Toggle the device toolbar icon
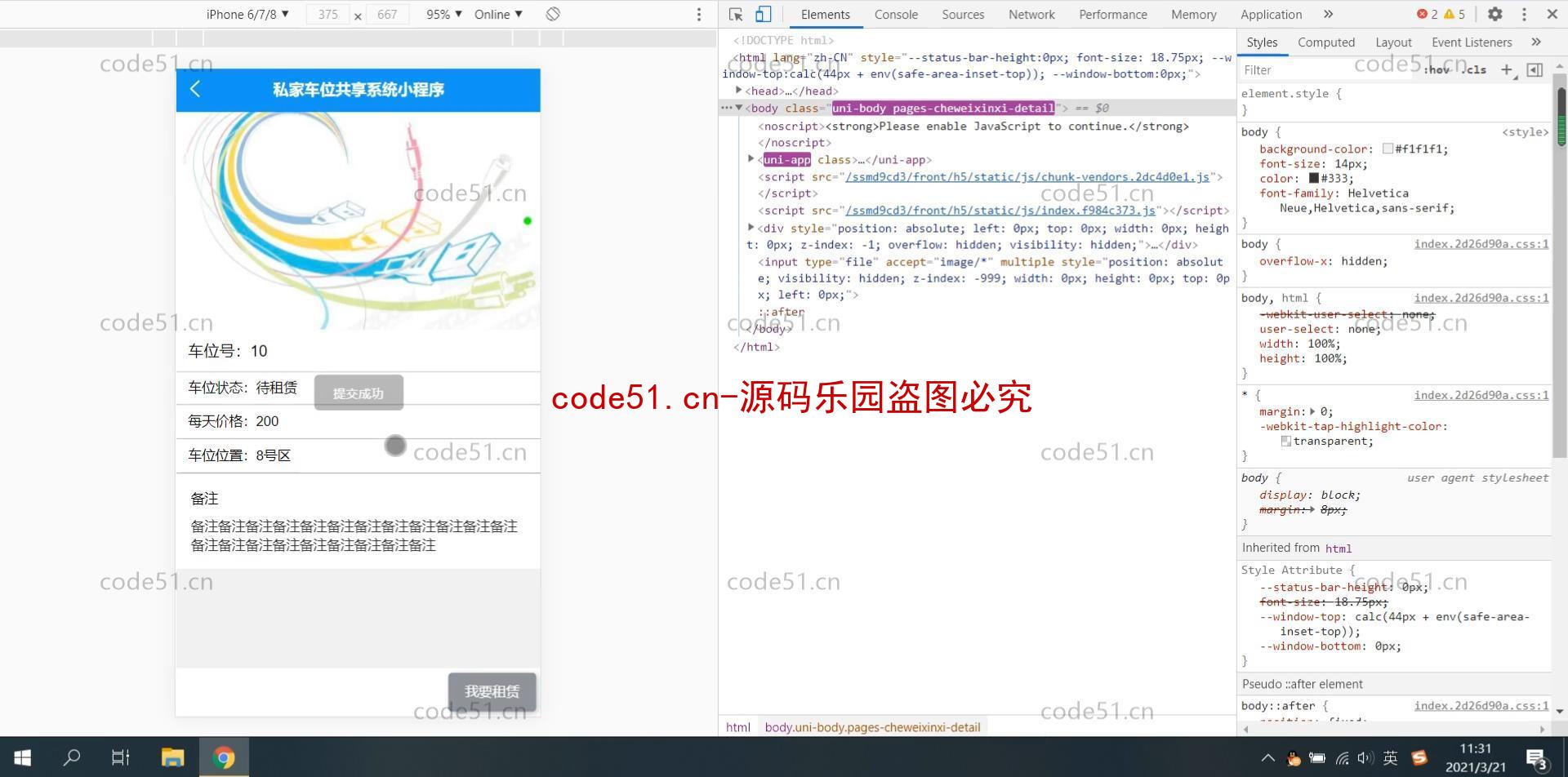Screen dimensions: 1568x777 763,15
